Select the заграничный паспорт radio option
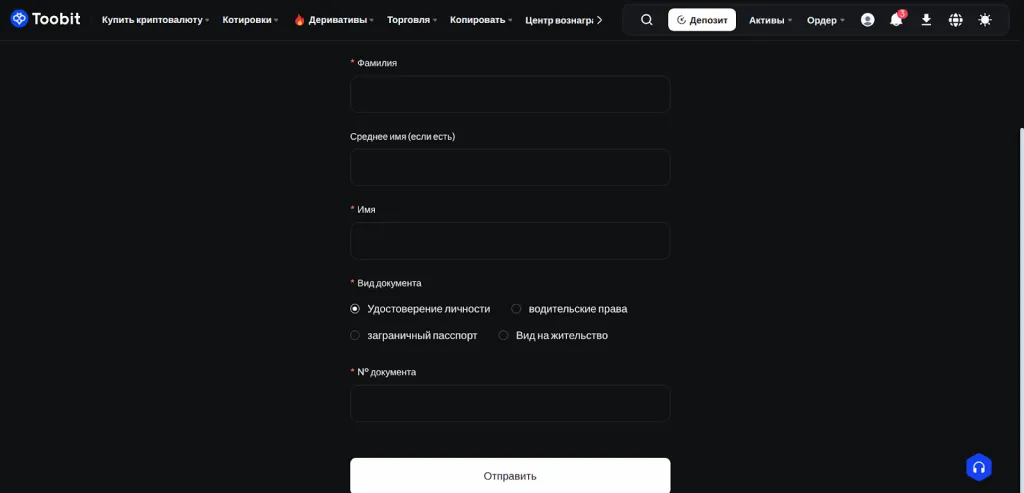 point(355,336)
